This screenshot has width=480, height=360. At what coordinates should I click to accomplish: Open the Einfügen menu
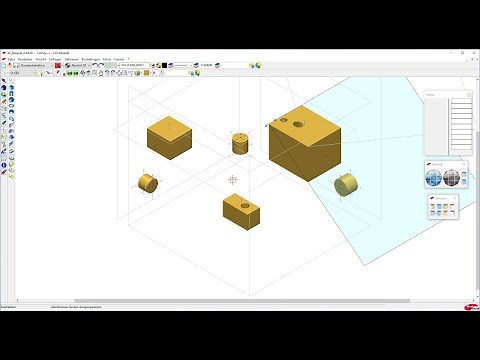55,59
